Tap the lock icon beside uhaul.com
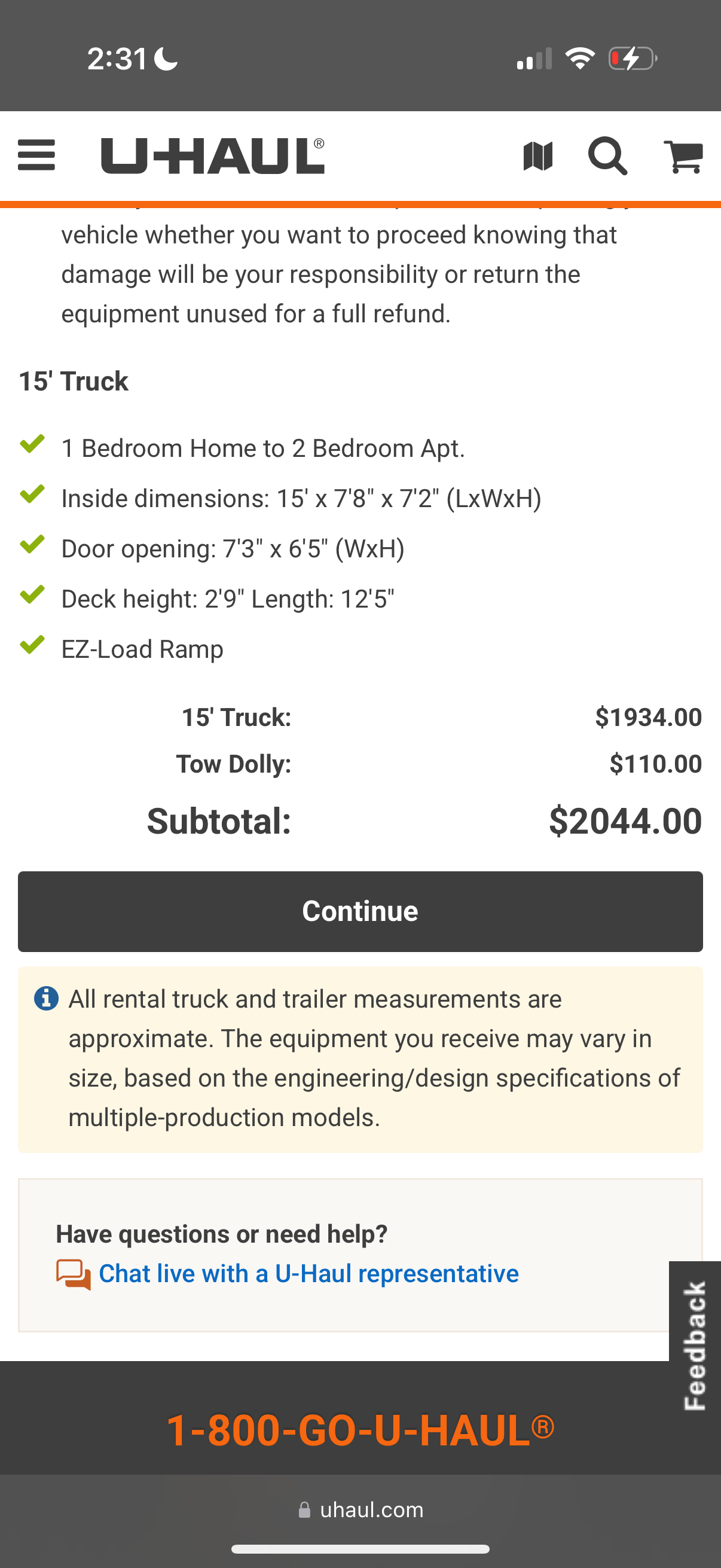The height and width of the screenshot is (1568, 721). click(304, 1510)
